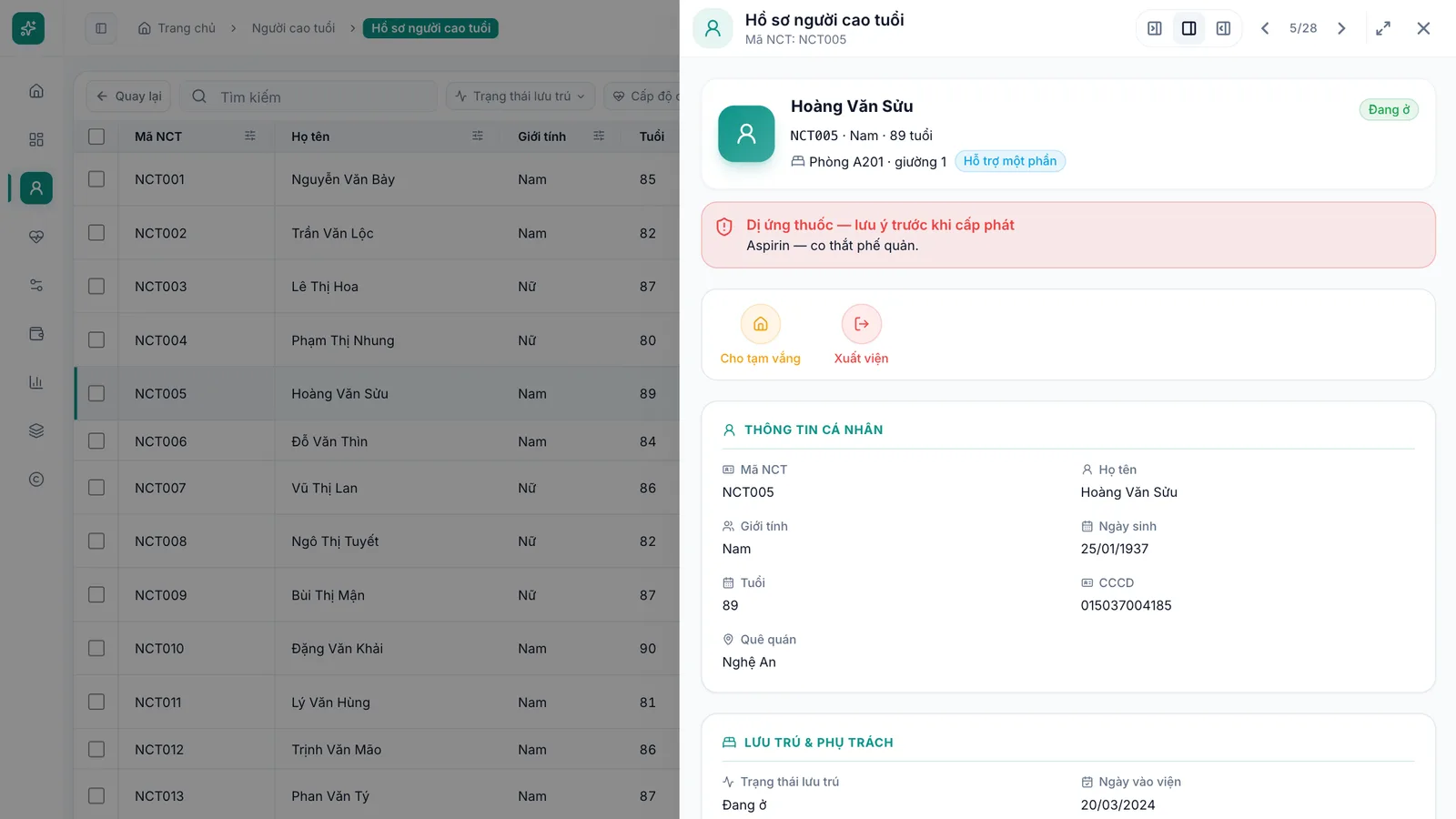Open the stacked layers sidebar icon
This screenshot has height=819, width=1456.
36,430
